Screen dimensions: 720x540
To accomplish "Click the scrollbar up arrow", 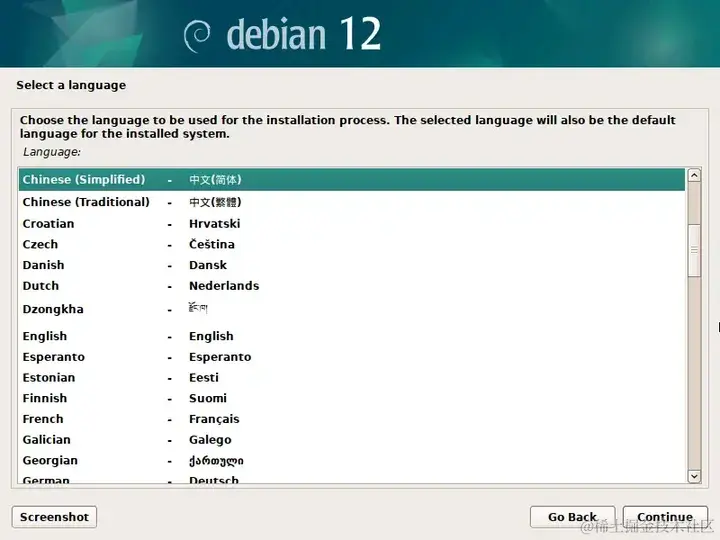I will pyautogui.click(x=694, y=175).
